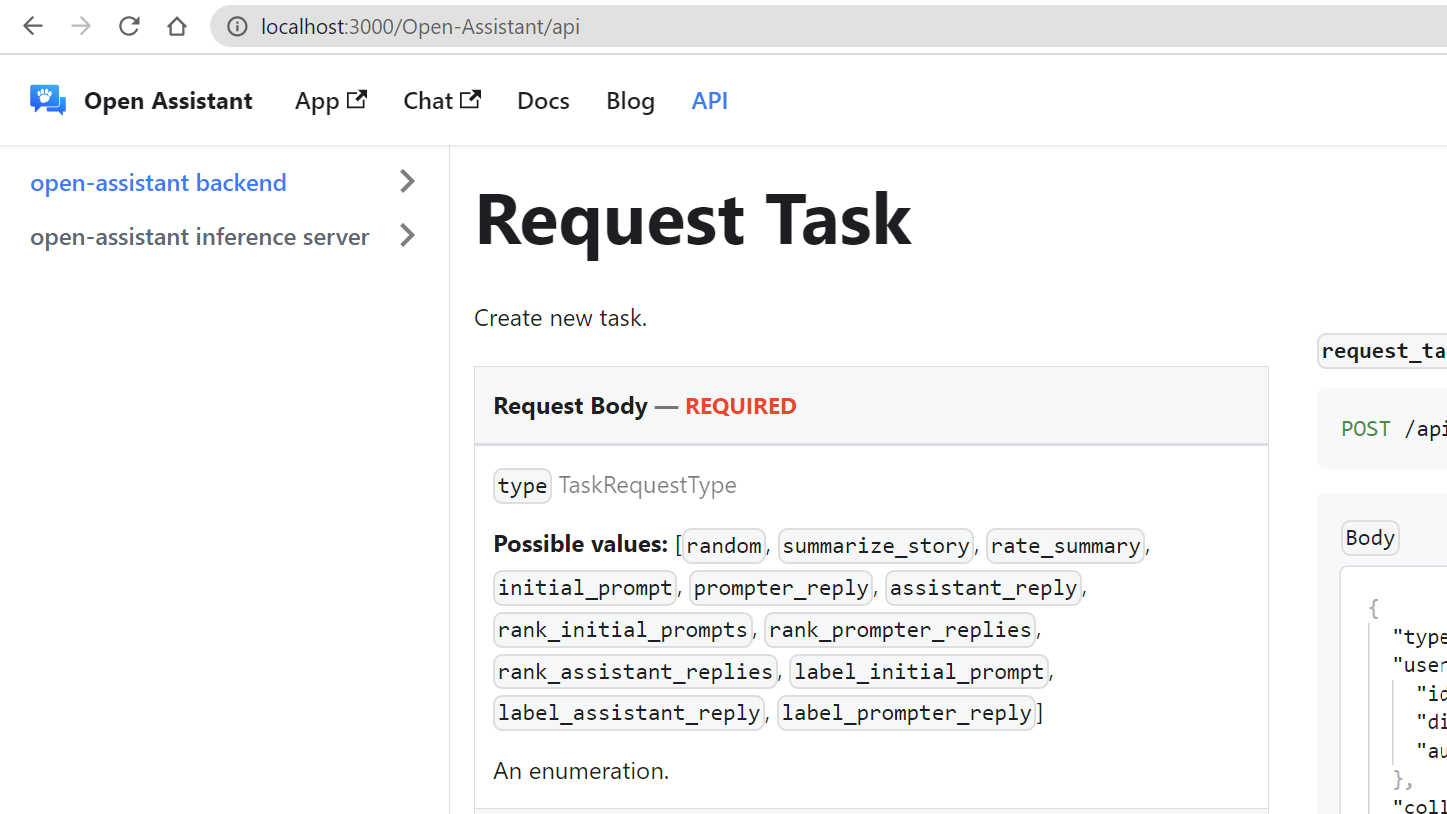
Task: Open the API tab in navbar
Action: click(x=710, y=101)
